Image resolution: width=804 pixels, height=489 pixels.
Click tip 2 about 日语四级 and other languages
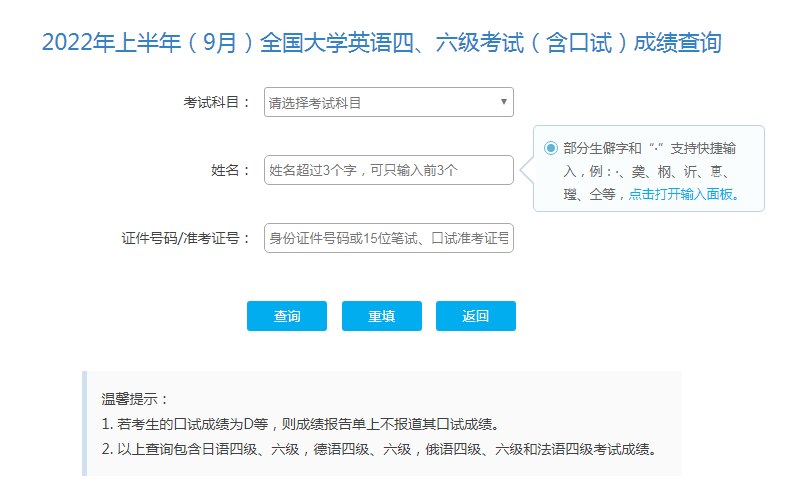coord(380,448)
